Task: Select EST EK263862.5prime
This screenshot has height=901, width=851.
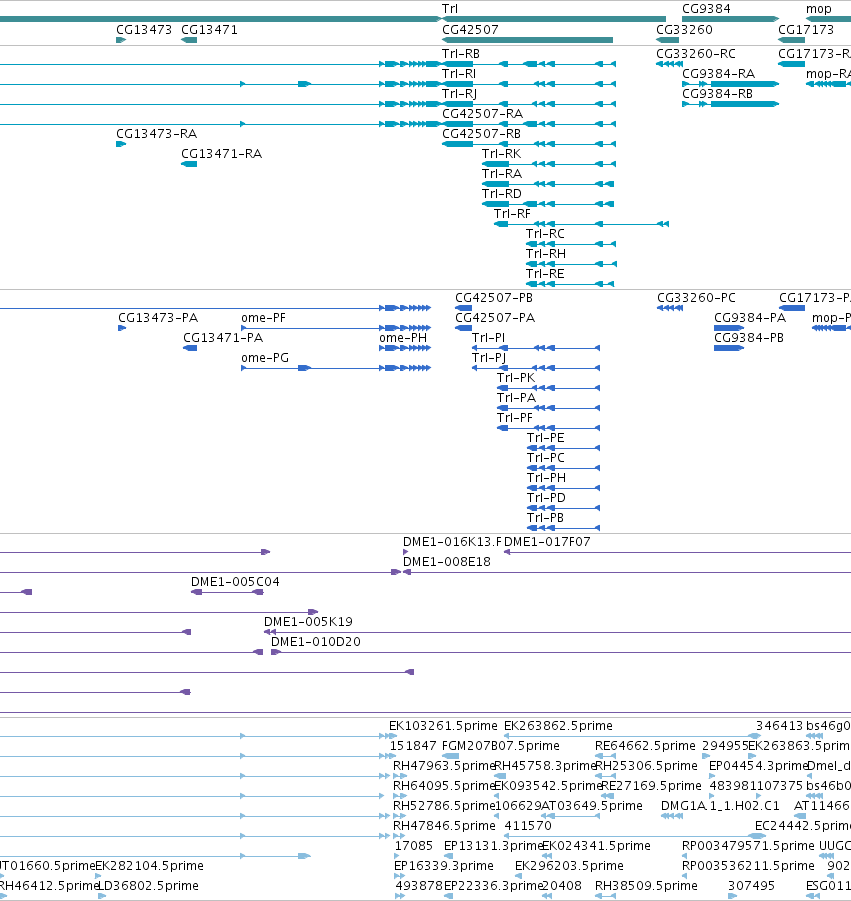Action: tap(558, 726)
